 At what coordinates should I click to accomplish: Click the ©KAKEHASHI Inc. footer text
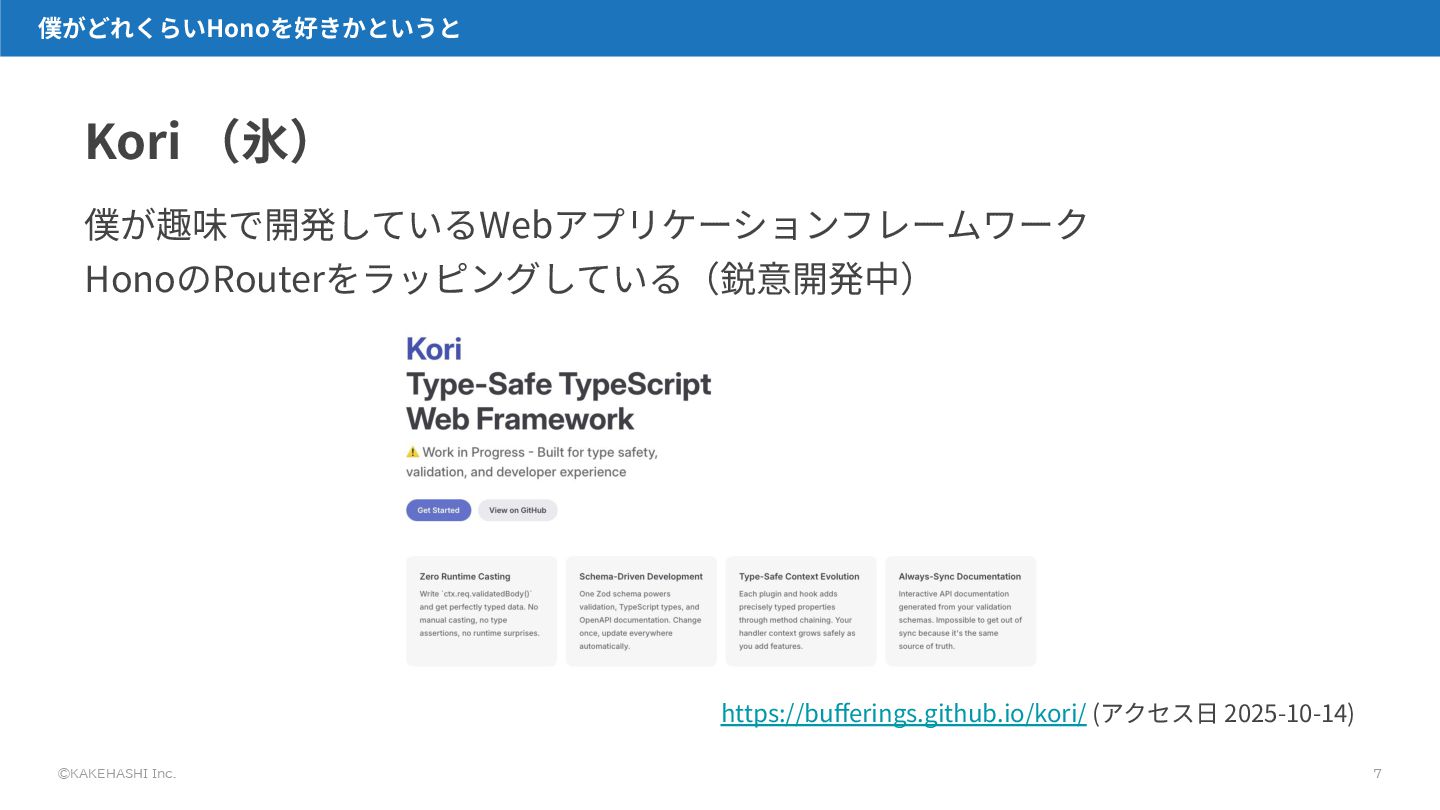[x=116, y=773]
